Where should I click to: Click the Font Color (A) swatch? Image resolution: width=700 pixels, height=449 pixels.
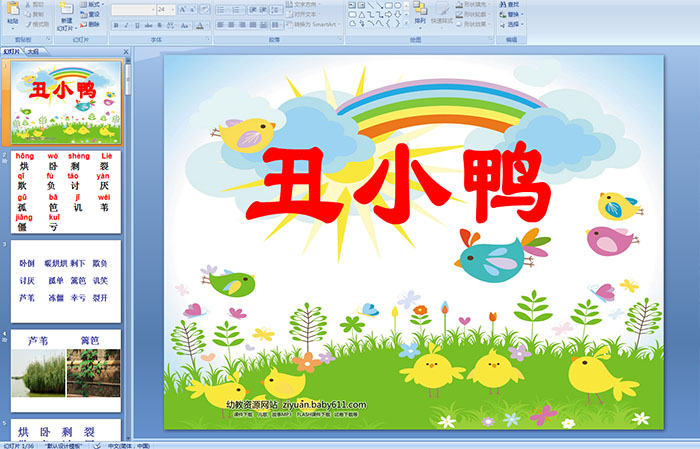point(200,26)
